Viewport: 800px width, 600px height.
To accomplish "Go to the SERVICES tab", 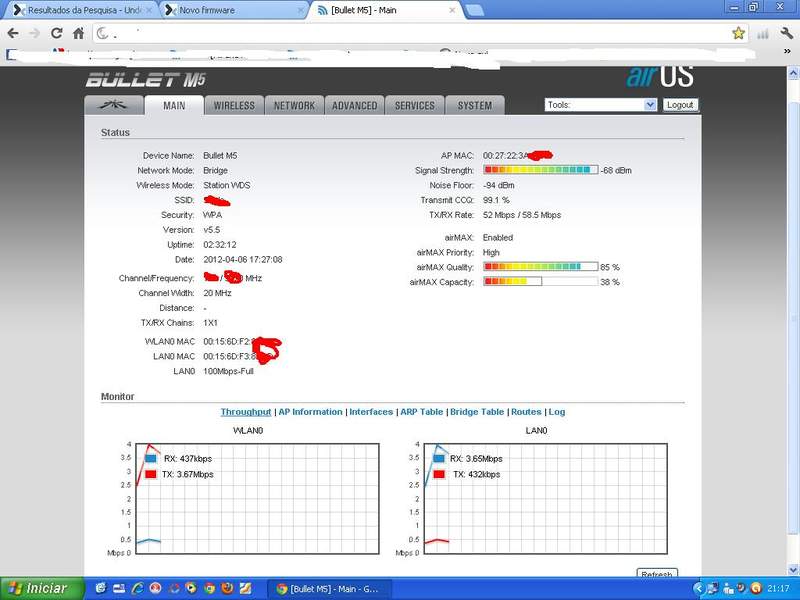I will point(415,105).
